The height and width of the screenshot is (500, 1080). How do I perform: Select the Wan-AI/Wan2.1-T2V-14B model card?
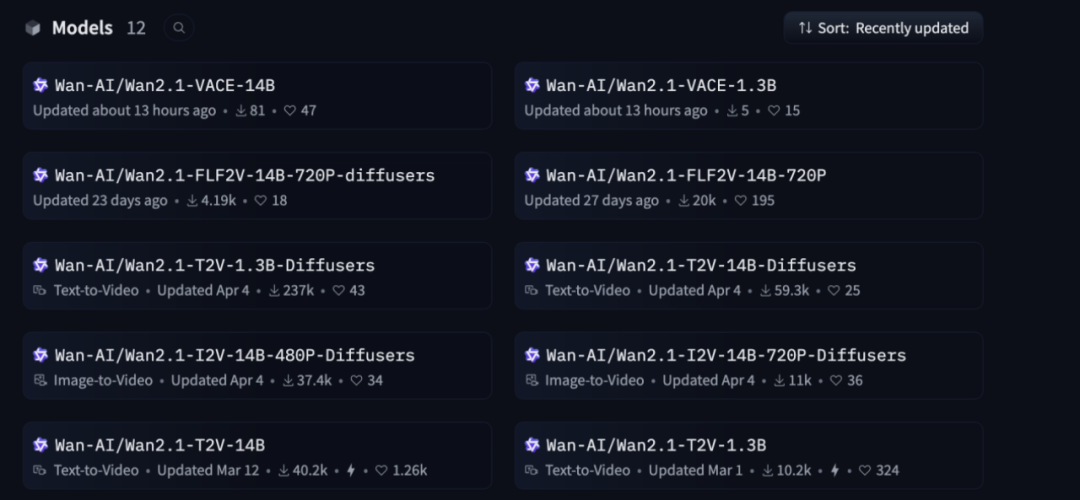coord(160,446)
